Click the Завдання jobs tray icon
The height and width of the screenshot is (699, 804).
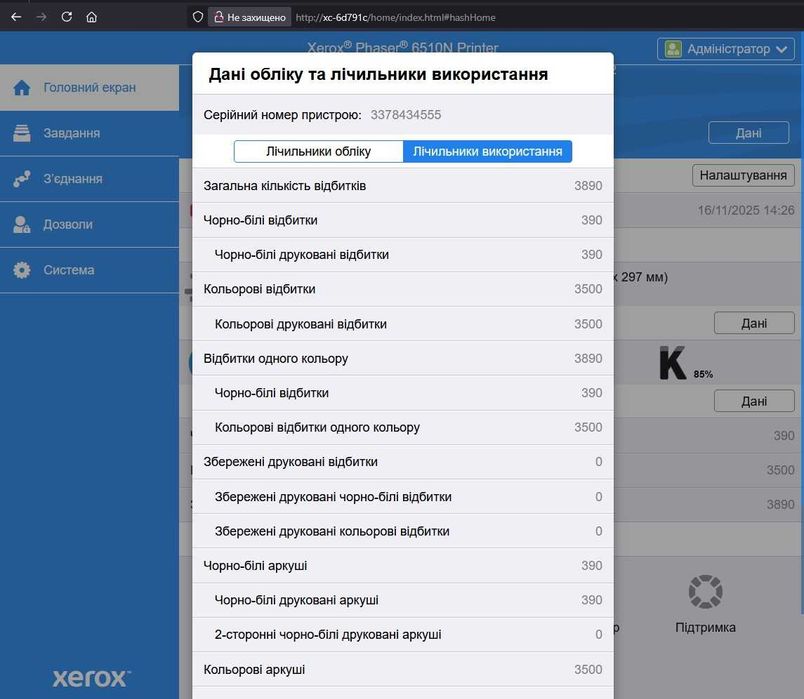tap(22, 133)
